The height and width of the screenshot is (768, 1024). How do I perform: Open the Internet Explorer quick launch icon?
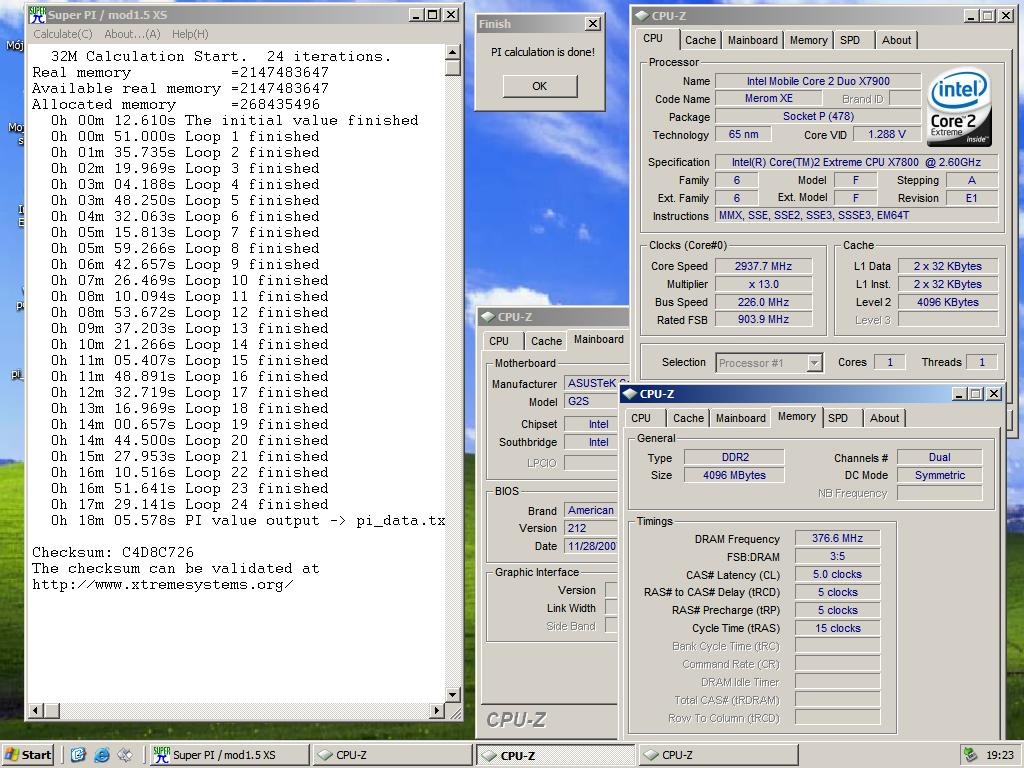pyautogui.click(x=102, y=755)
